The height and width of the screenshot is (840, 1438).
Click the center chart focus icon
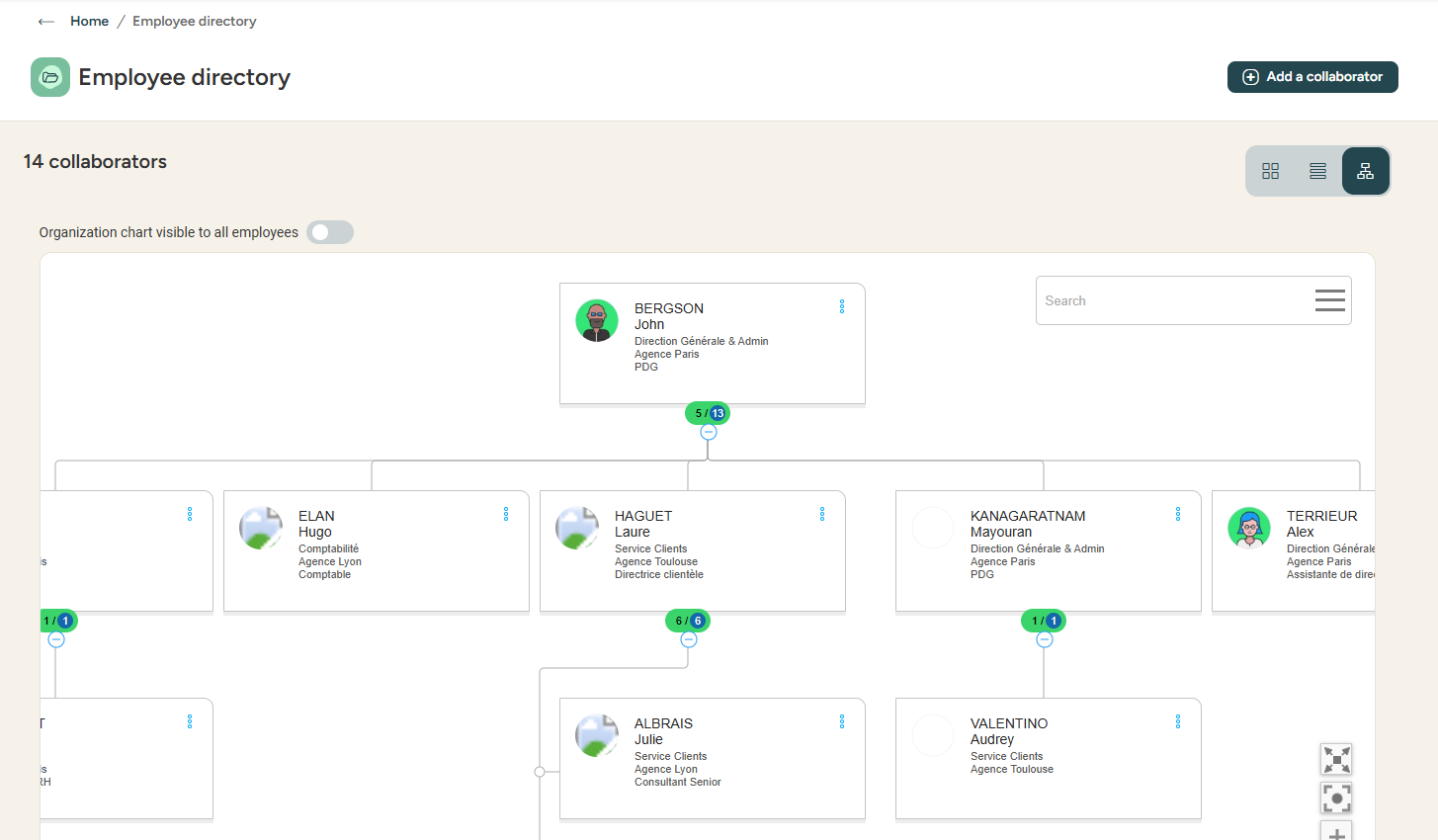[1336, 798]
